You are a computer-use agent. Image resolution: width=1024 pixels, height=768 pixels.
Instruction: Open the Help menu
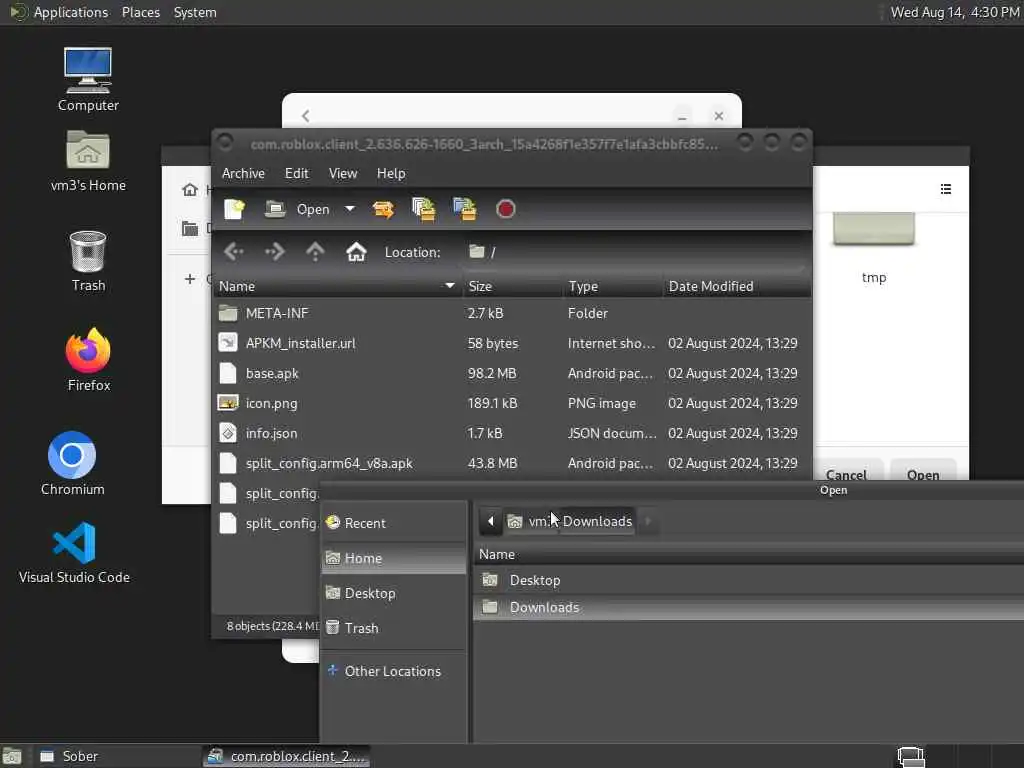(391, 173)
